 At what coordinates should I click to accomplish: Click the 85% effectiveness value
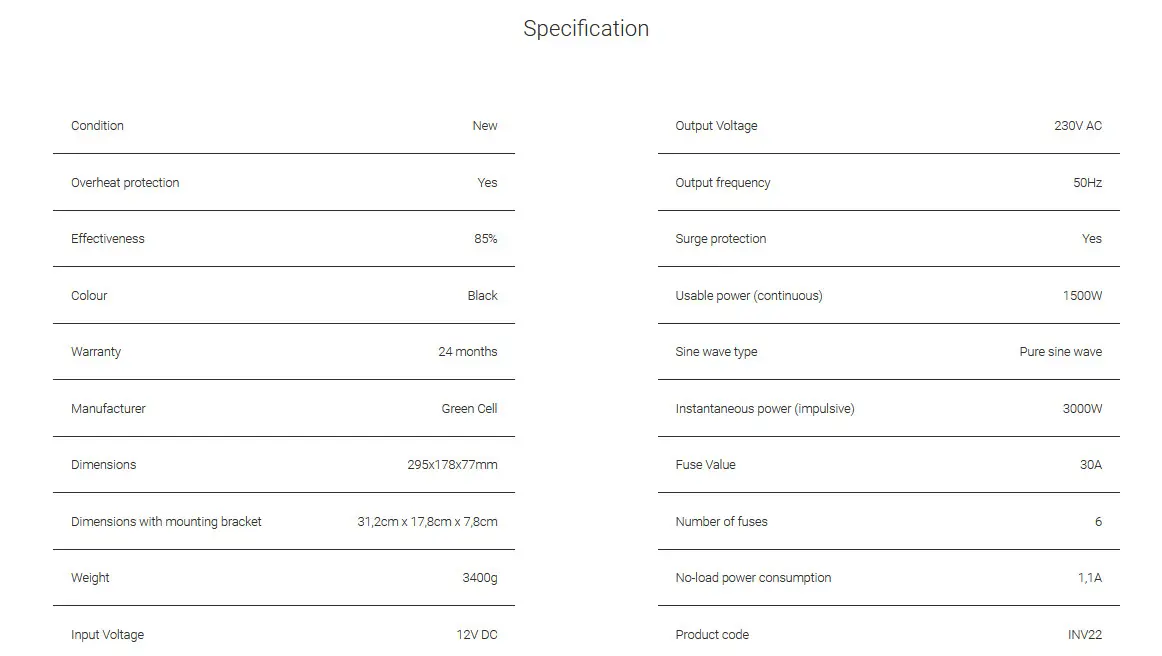click(x=485, y=239)
